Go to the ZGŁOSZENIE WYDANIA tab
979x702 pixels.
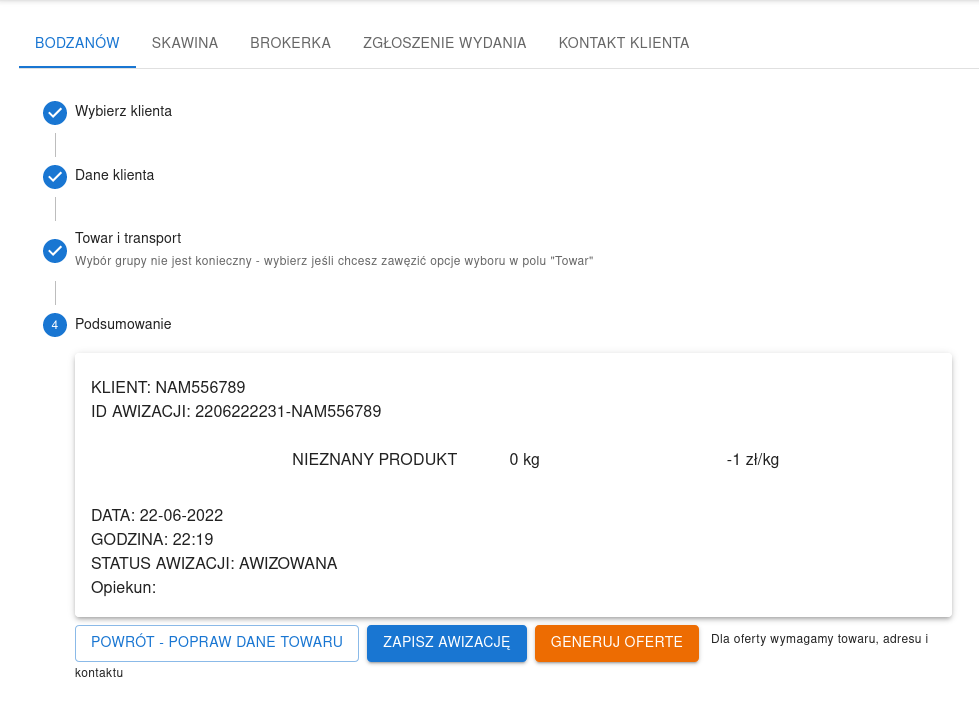[444, 43]
